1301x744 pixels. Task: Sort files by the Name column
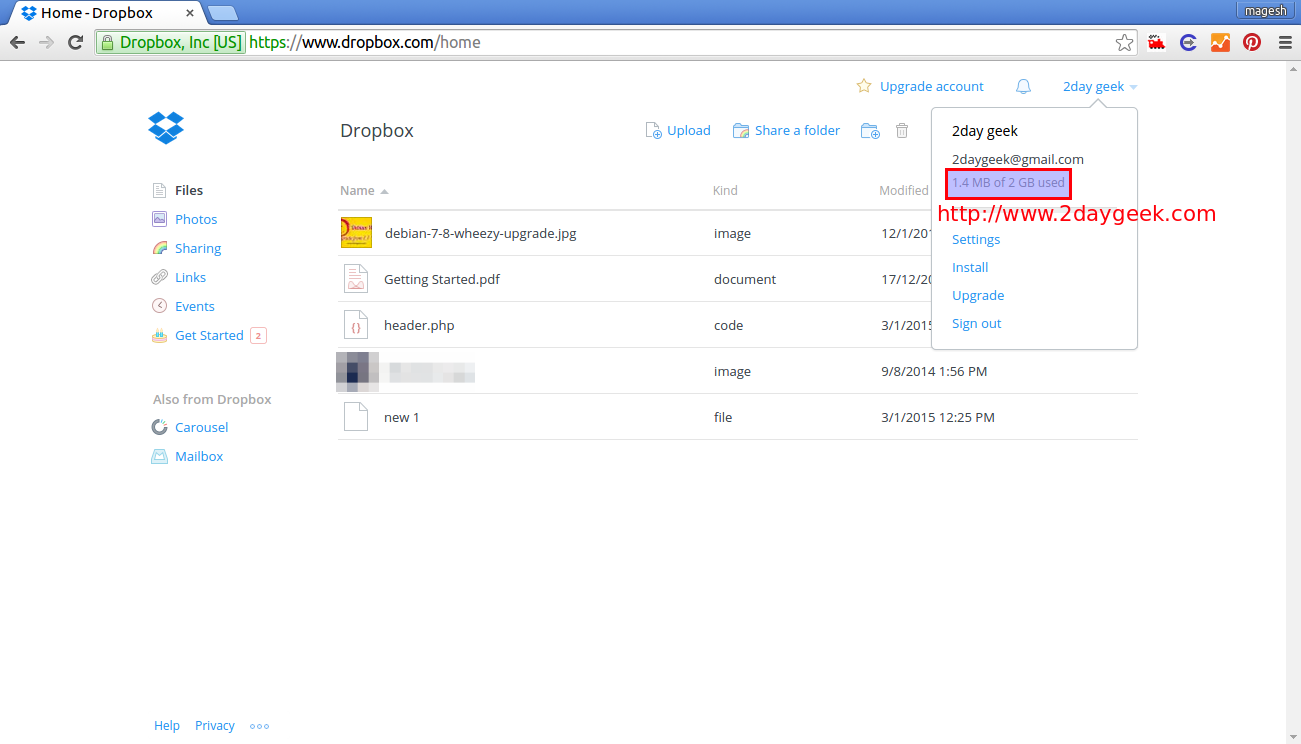click(x=364, y=190)
